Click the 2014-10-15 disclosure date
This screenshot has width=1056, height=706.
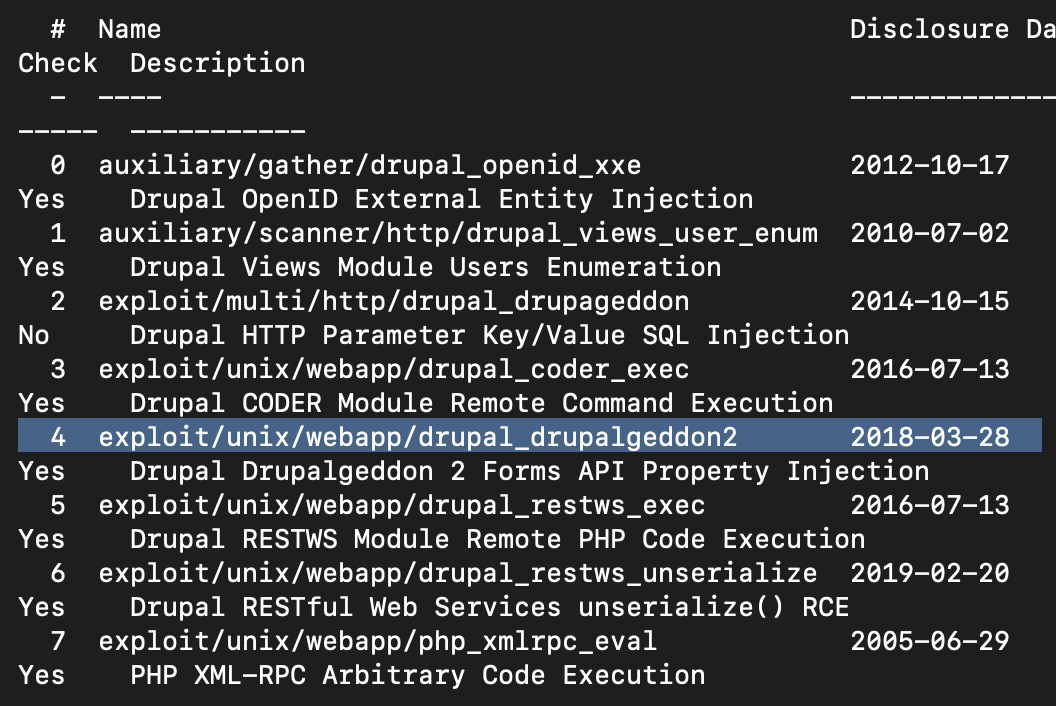[930, 301]
